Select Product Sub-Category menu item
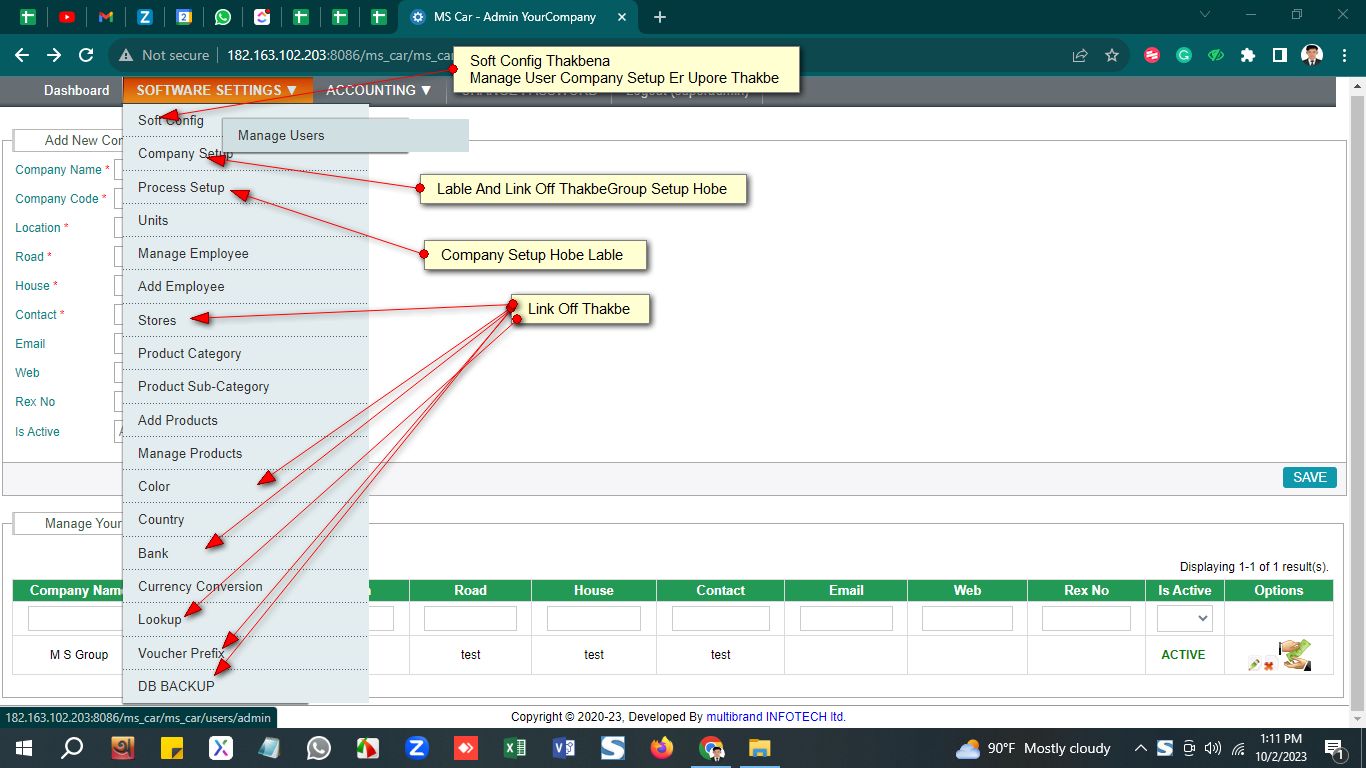The height and width of the screenshot is (768, 1366). (246, 387)
